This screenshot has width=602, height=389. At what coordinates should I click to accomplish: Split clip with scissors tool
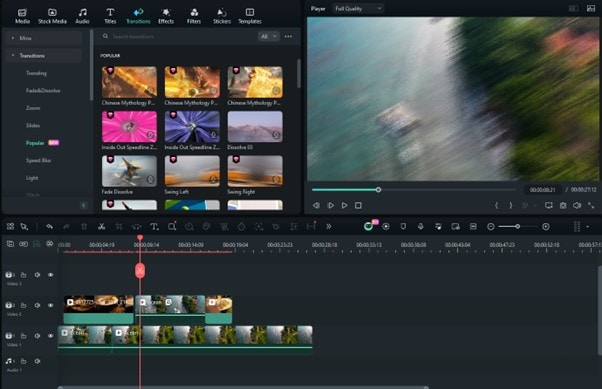click(x=101, y=227)
